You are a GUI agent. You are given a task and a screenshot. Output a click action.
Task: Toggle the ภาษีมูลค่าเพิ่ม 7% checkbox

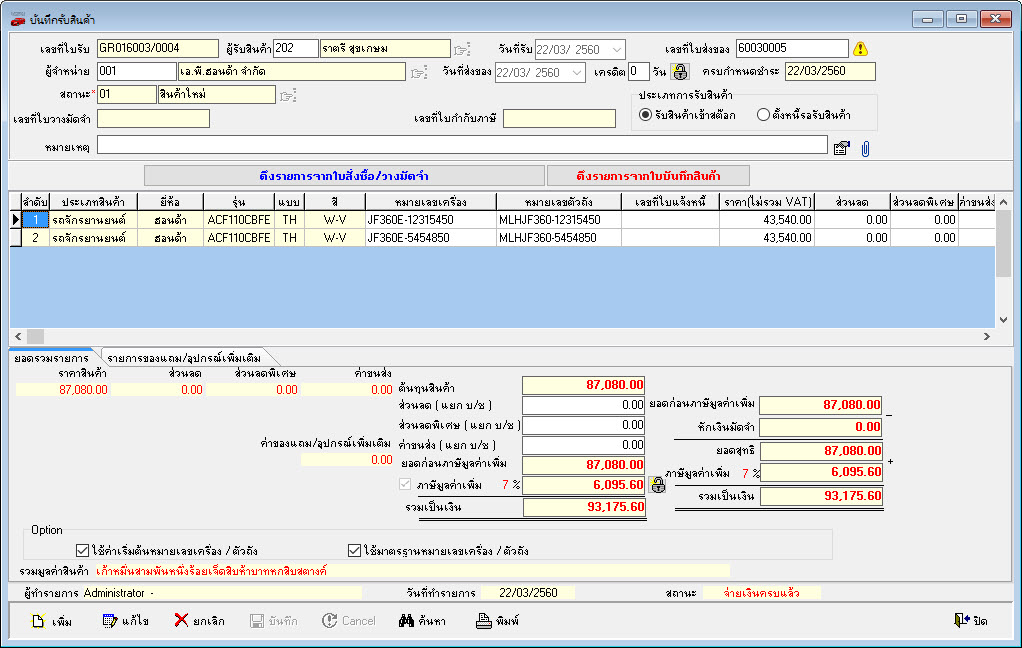tap(405, 484)
